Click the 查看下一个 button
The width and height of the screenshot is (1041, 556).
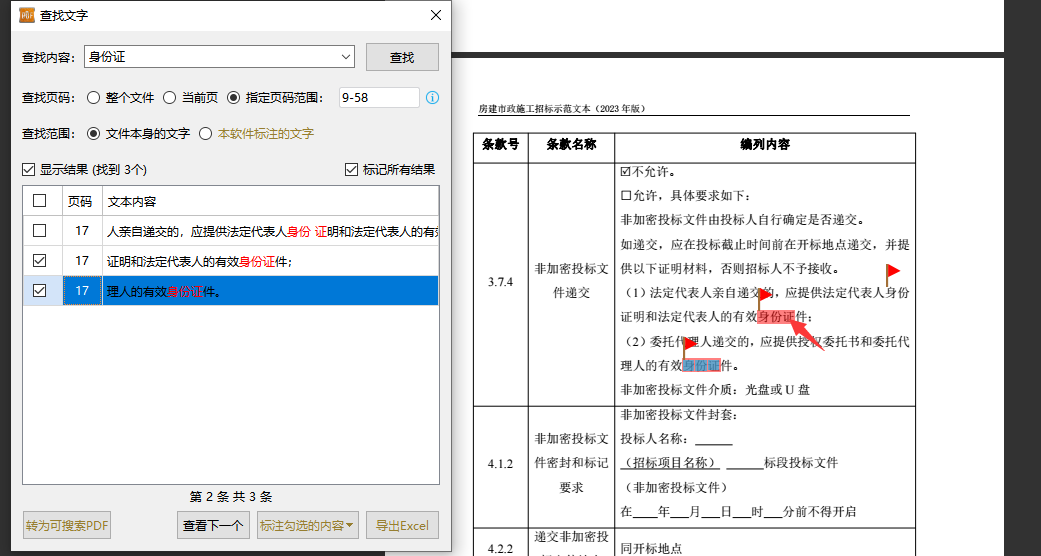[x=213, y=525]
